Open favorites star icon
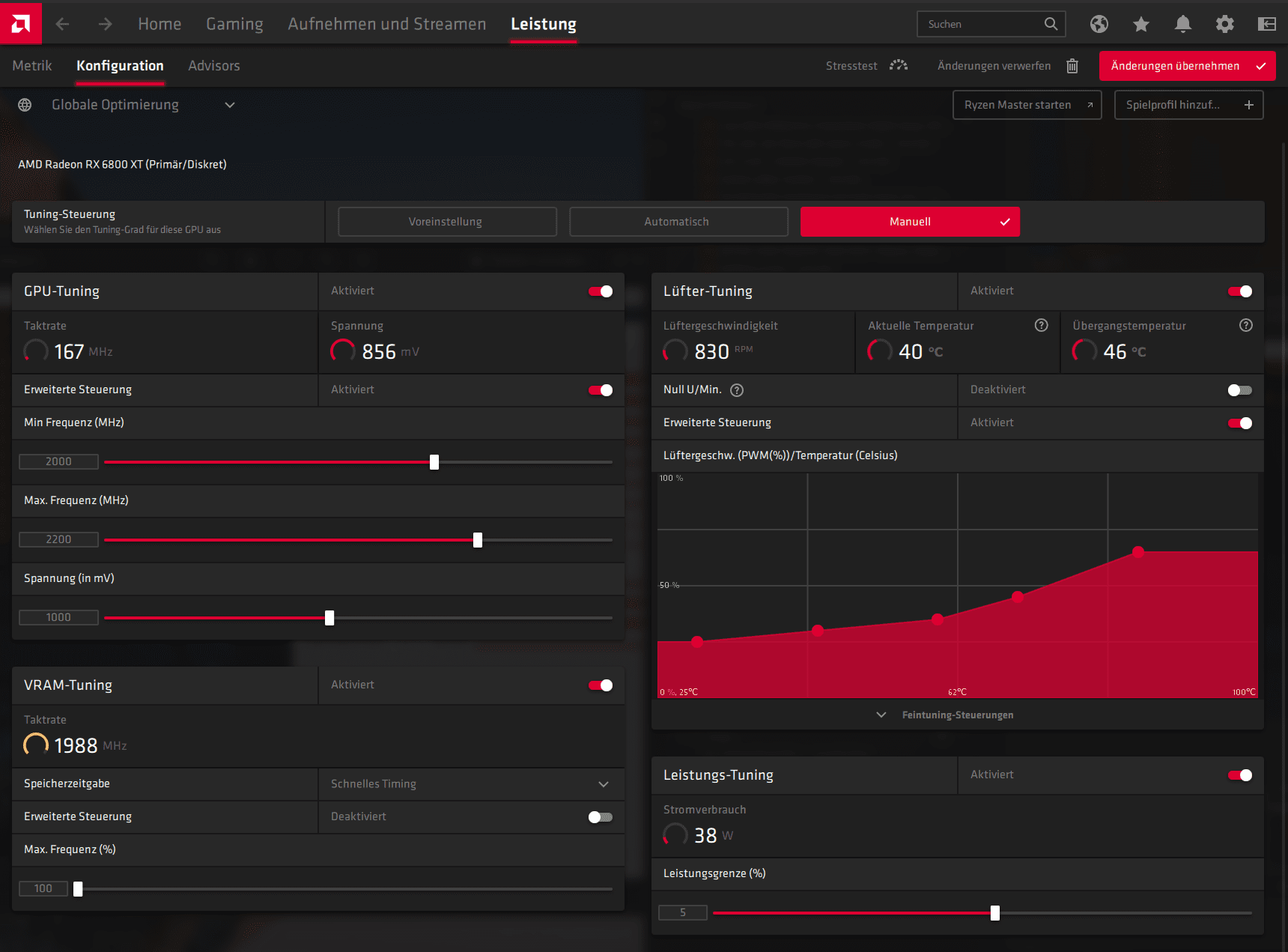Image resolution: width=1288 pixels, height=952 pixels. pos(1141,24)
